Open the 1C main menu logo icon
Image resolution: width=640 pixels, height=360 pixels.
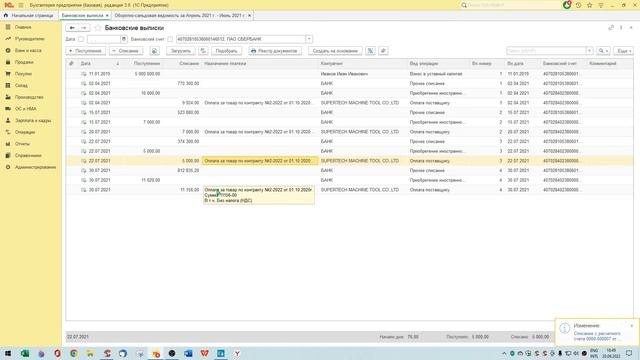point(9,5)
